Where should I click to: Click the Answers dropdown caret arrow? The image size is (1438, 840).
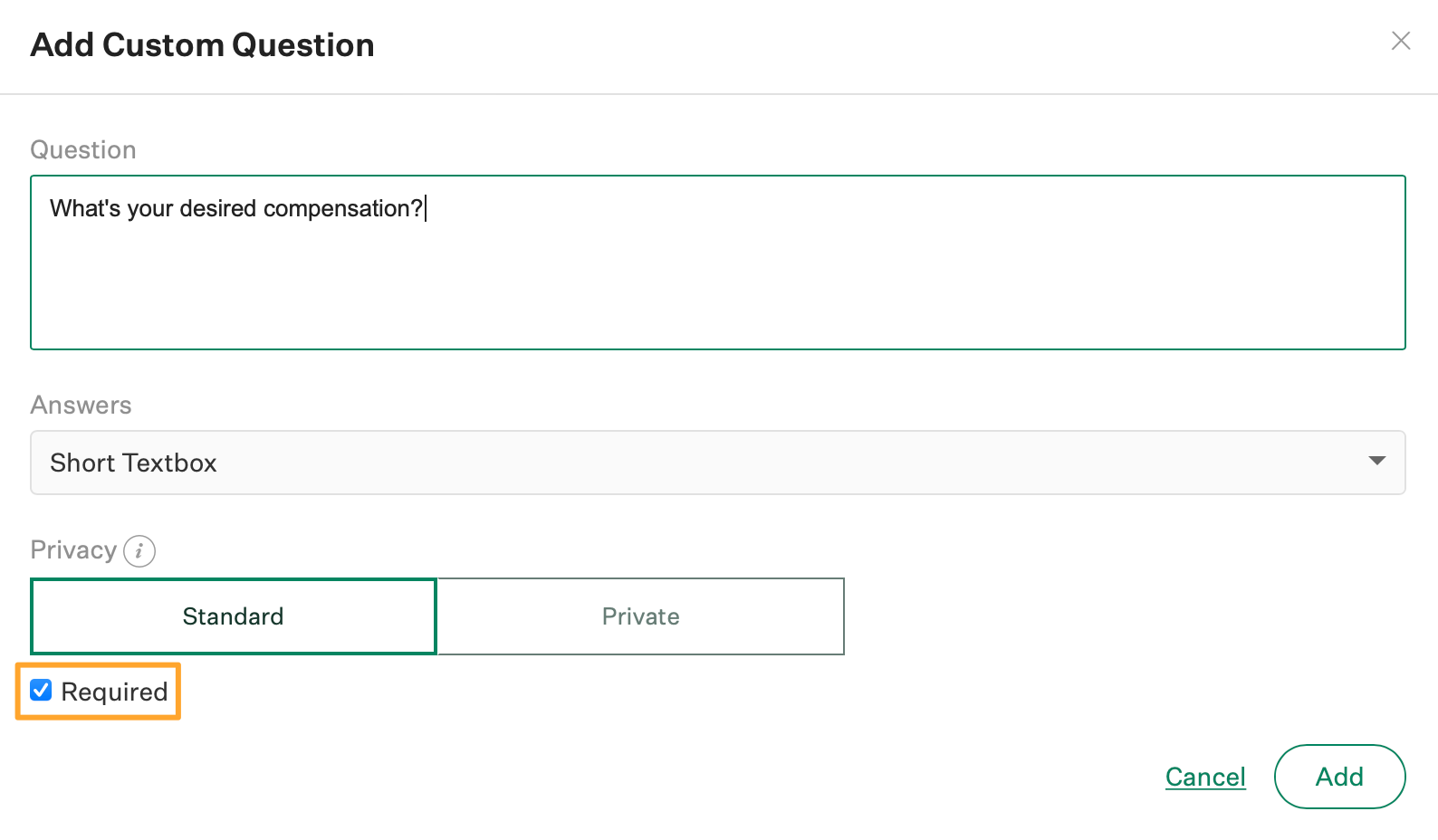[x=1376, y=462]
